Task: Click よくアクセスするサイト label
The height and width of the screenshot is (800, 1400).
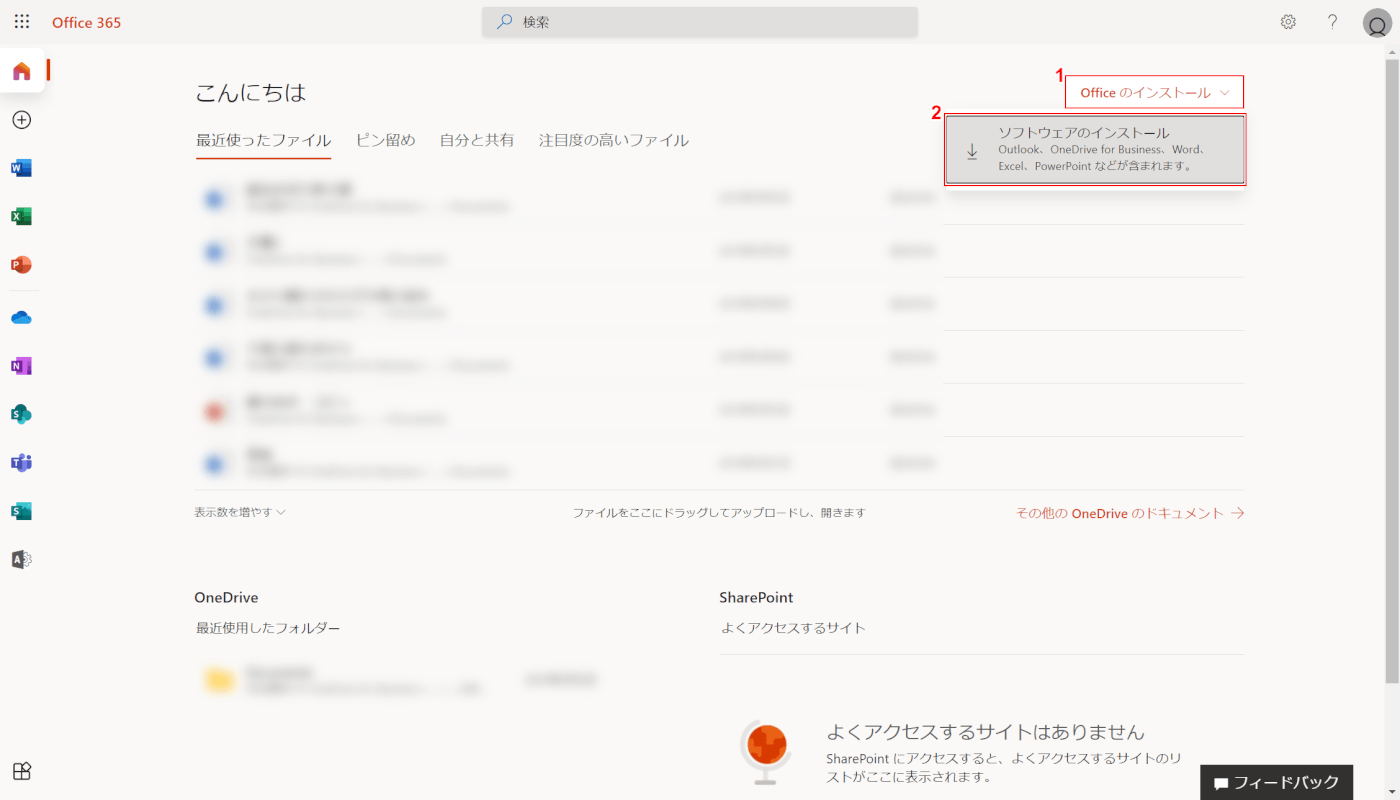Action: (x=793, y=628)
